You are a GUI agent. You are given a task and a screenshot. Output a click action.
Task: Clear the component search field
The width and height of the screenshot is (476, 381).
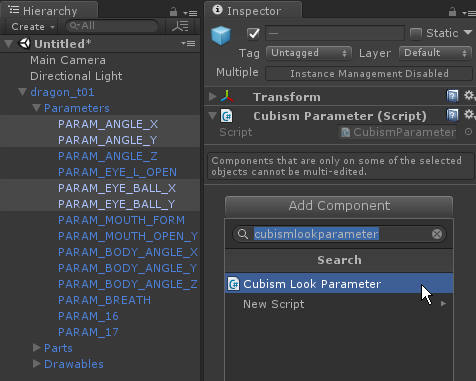click(x=437, y=234)
